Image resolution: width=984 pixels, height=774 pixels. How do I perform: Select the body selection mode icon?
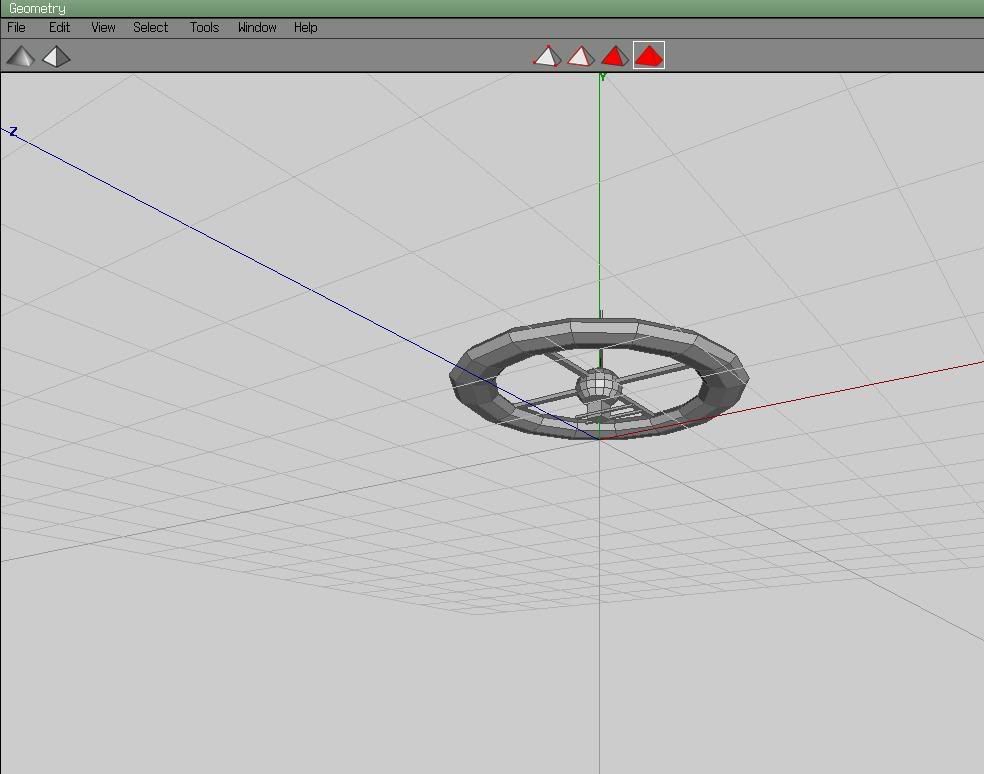click(649, 56)
